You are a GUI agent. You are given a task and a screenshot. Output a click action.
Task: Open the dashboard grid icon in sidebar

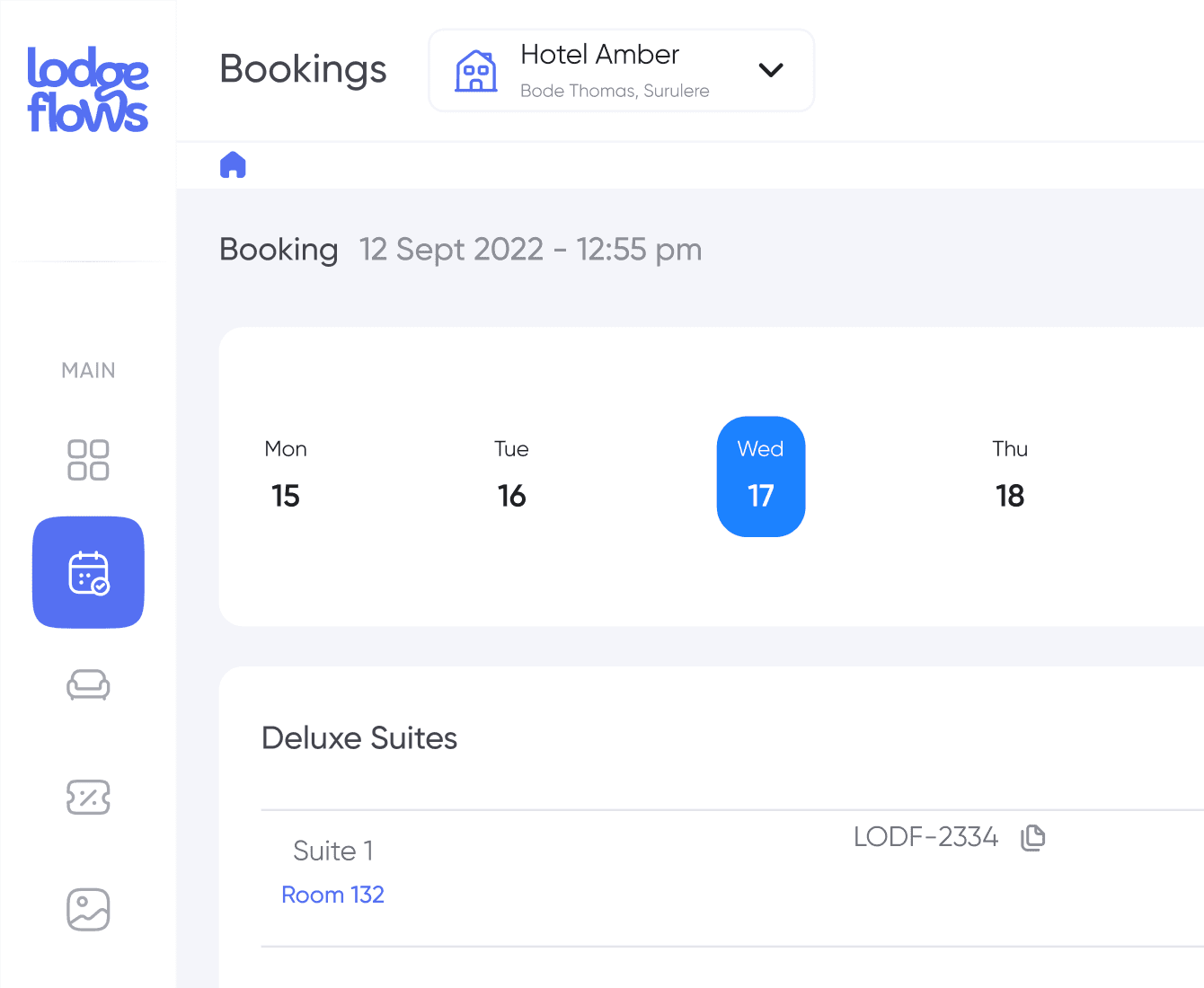pos(88,460)
